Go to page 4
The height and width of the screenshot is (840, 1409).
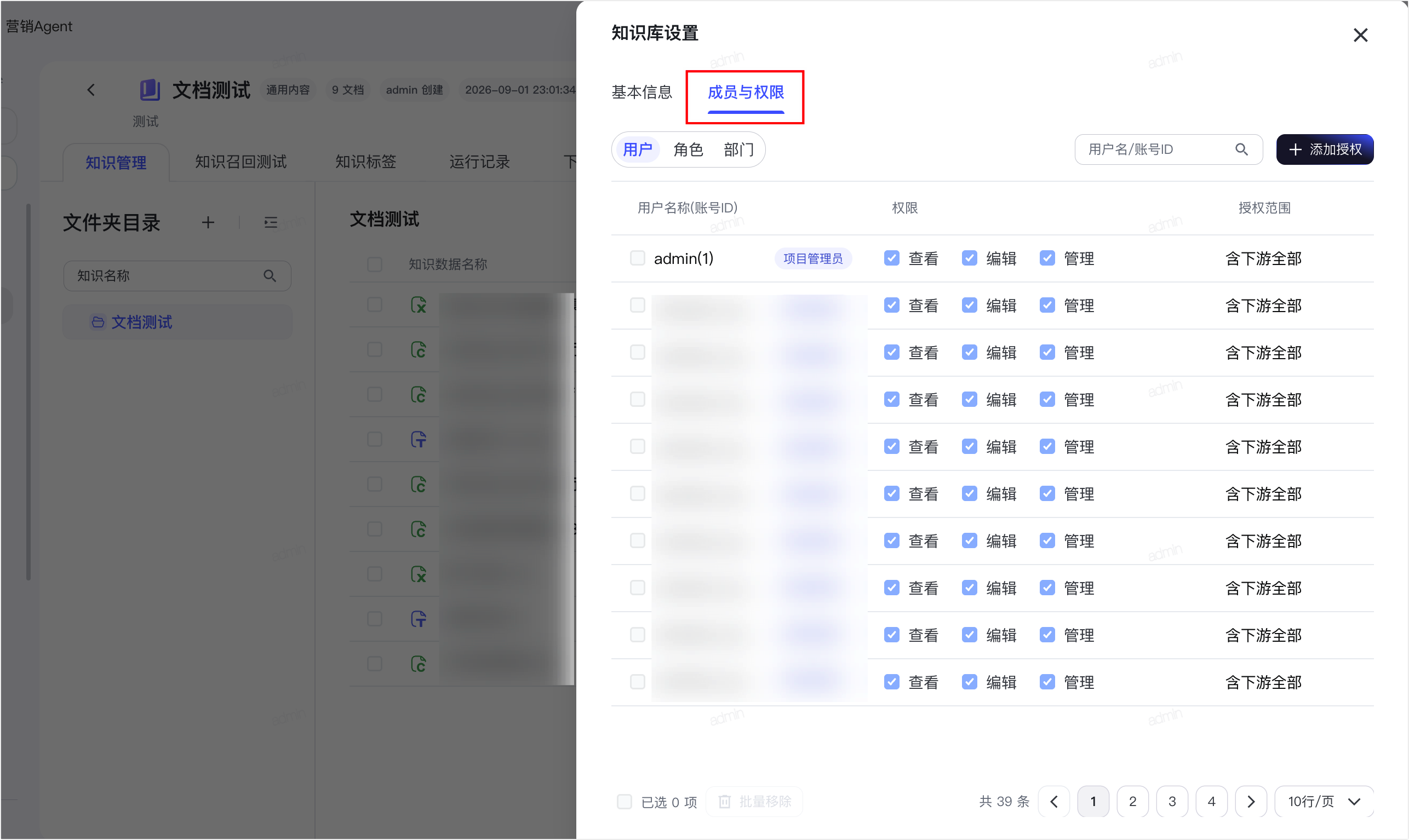1211,802
